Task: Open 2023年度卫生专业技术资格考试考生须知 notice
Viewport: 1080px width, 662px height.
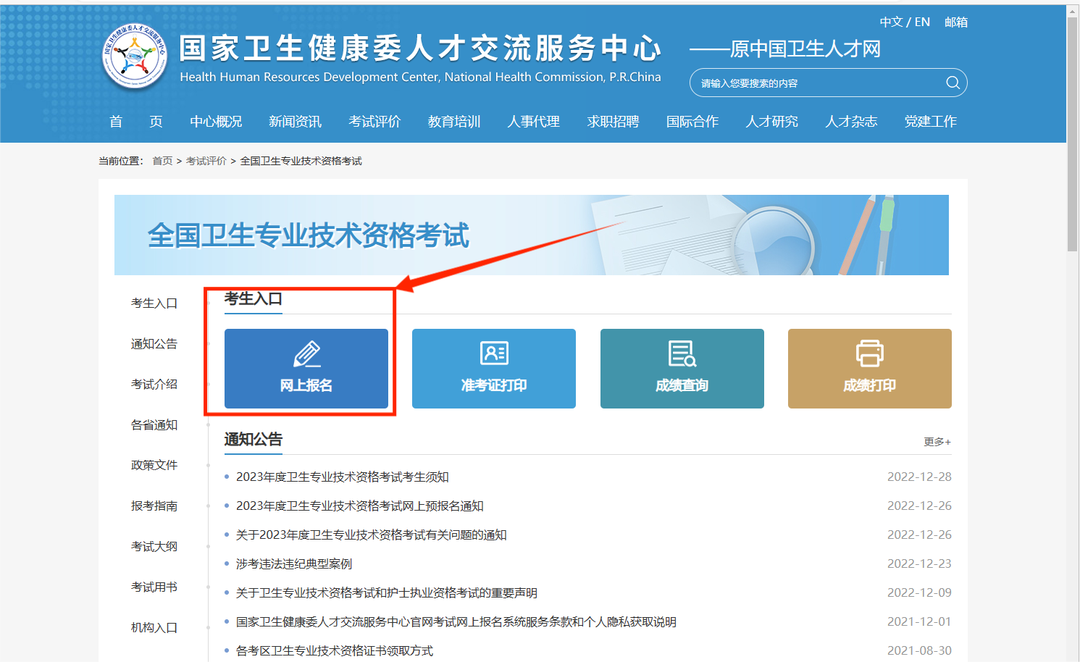Action: click(342, 477)
